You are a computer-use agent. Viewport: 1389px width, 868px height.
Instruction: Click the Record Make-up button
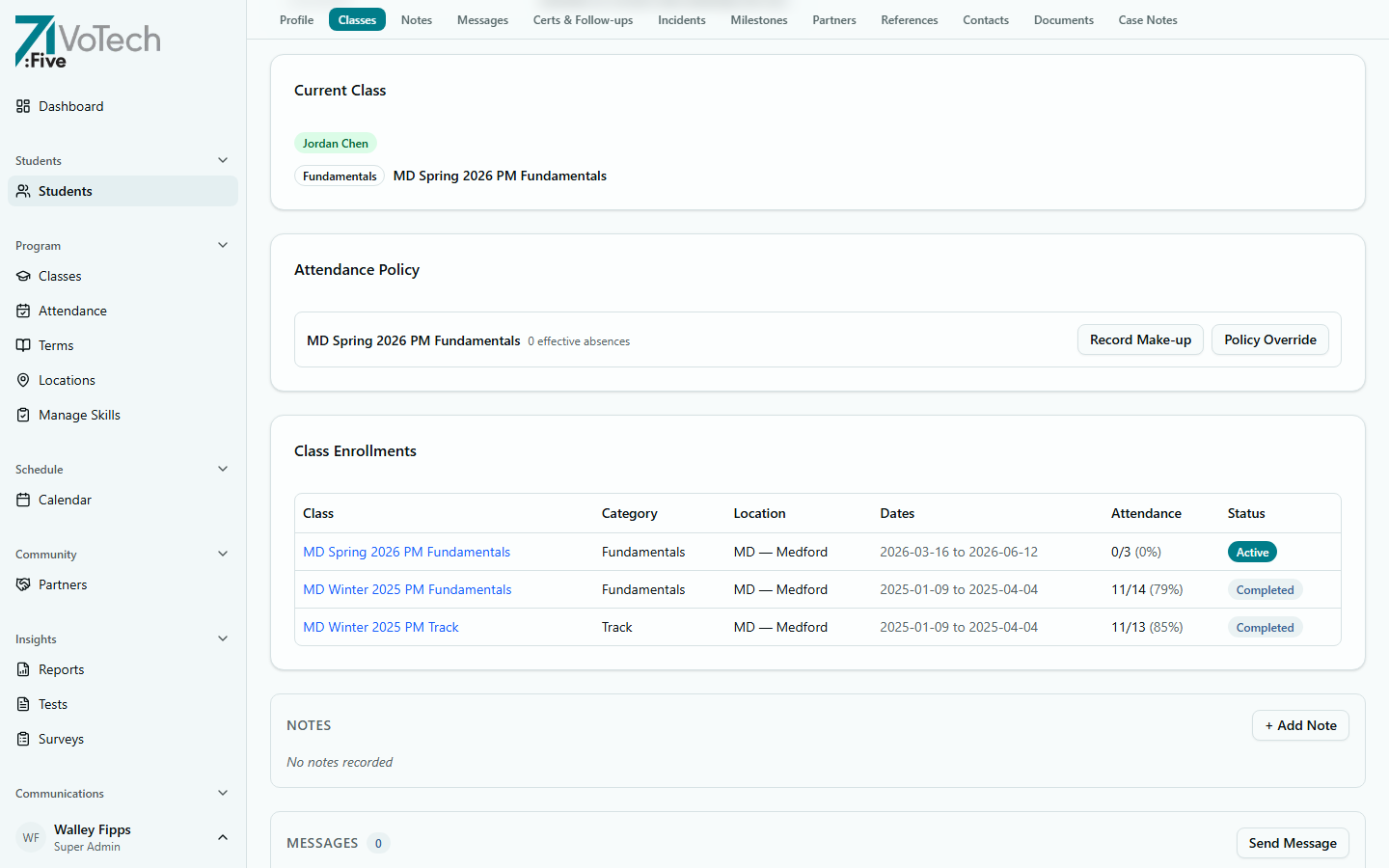pos(1140,339)
